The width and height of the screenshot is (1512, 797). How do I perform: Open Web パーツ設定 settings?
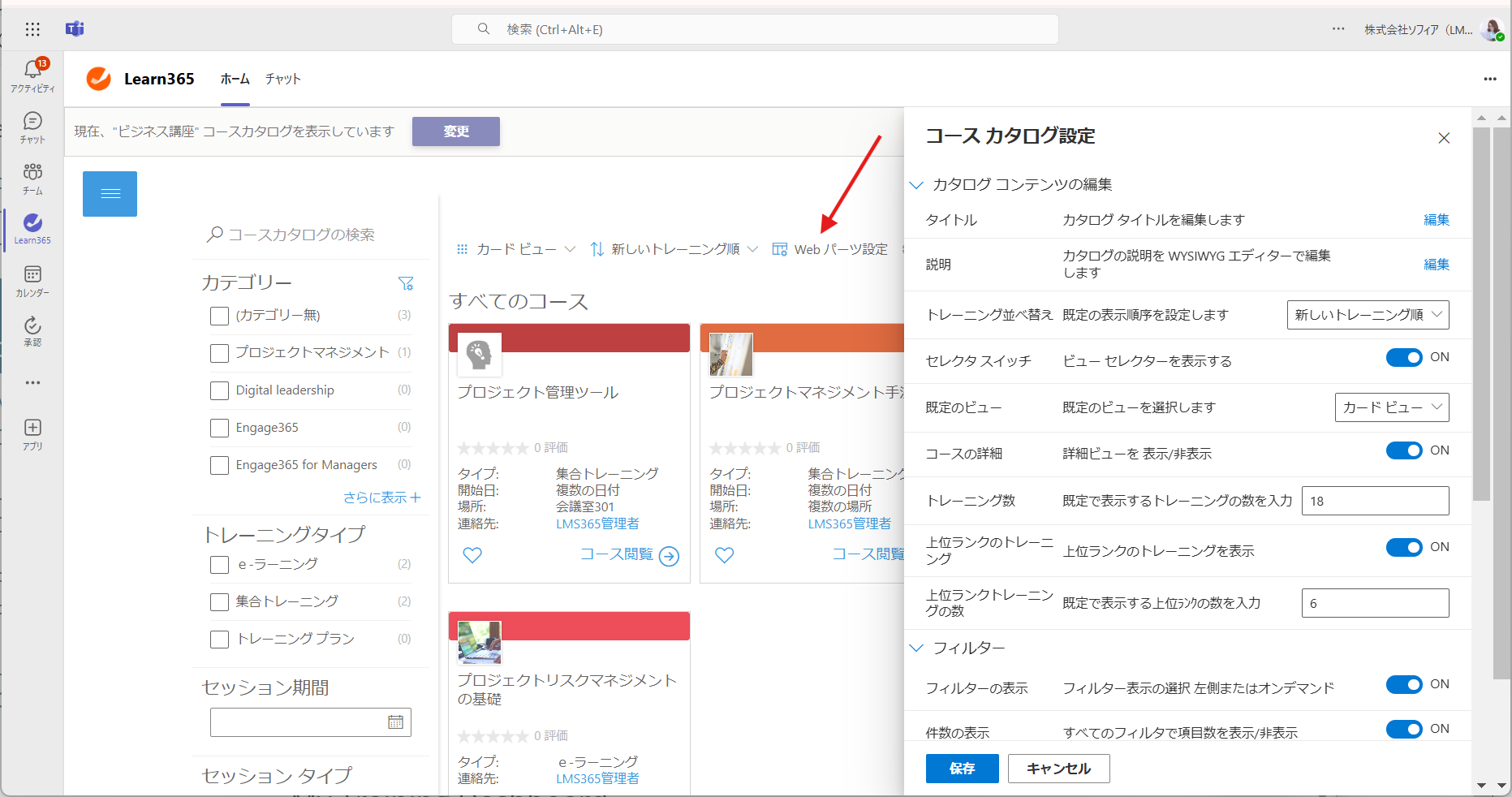pos(829,249)
